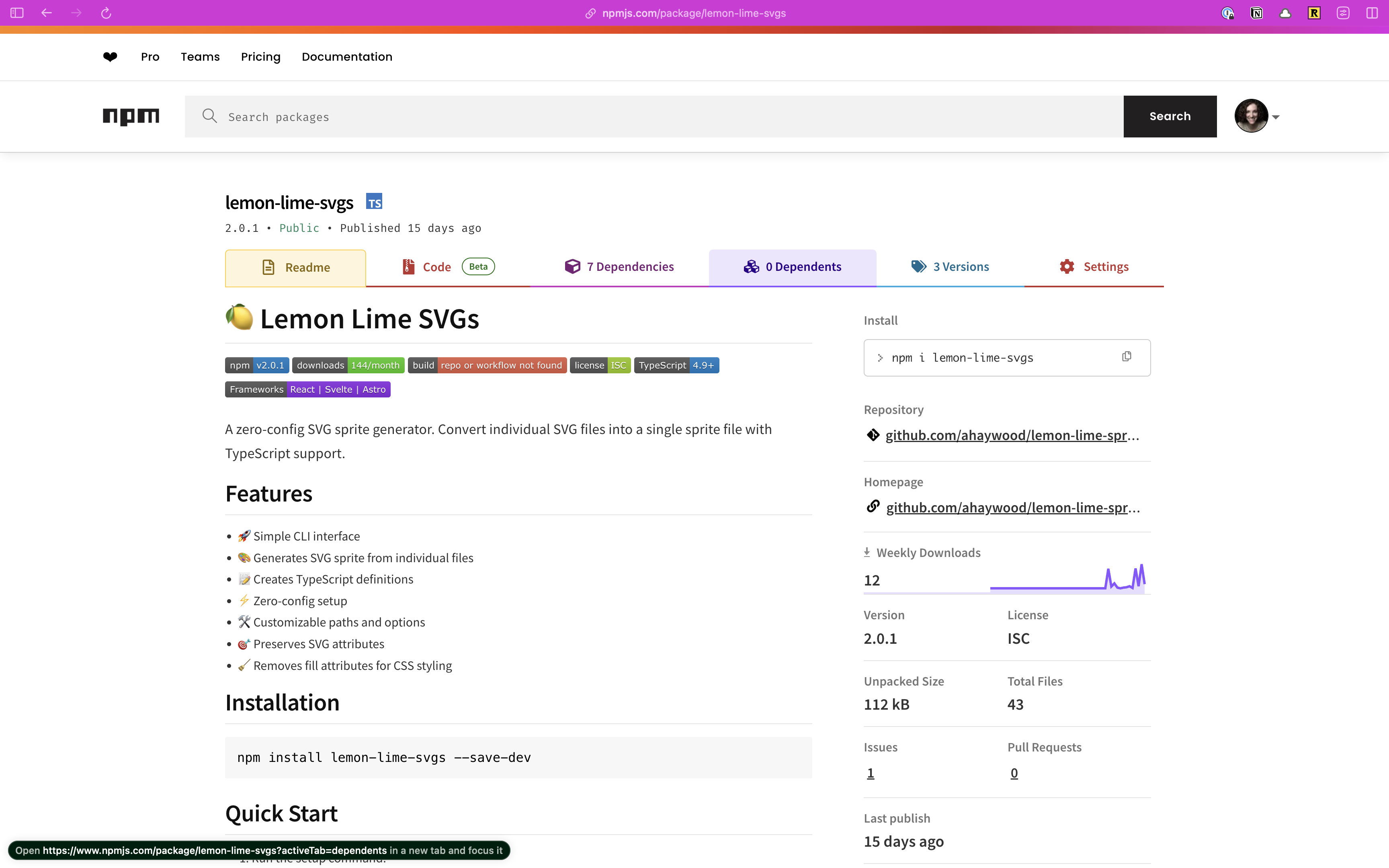
Task: Reload the current page
Action: coord(106,12)
